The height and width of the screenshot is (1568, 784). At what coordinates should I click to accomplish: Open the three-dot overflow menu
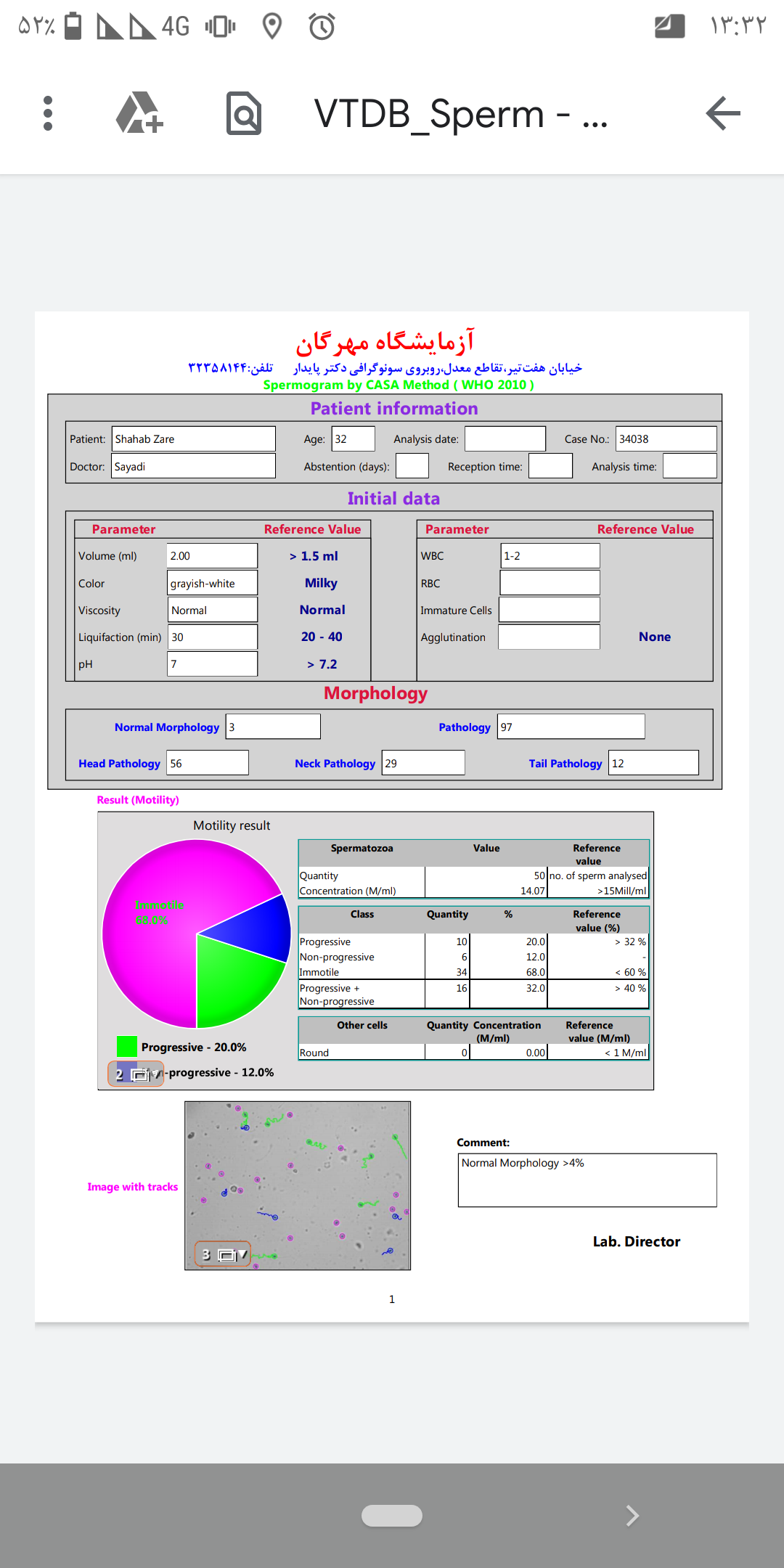tap(48, 113)
